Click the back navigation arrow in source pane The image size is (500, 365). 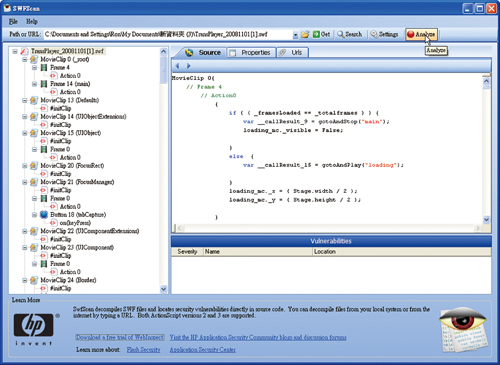click(177, 66)
